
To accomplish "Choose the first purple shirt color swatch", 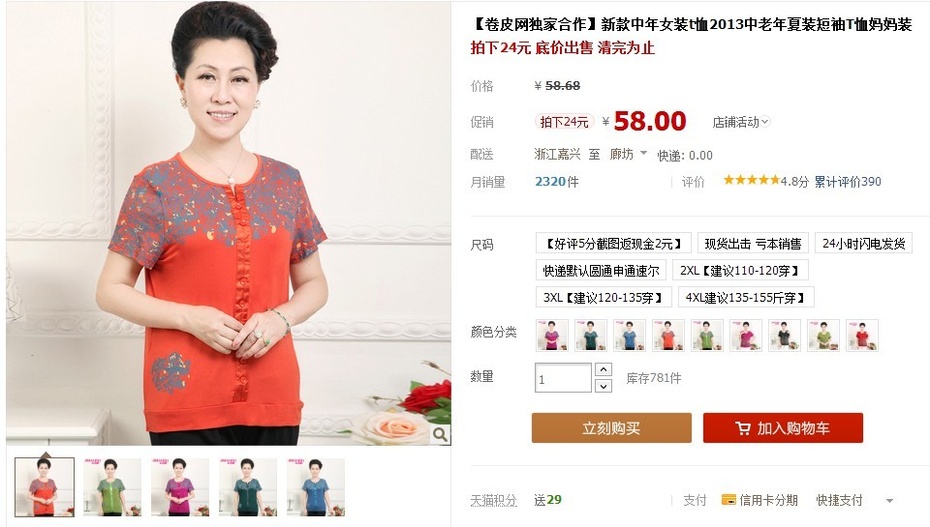I will (552, 335).
